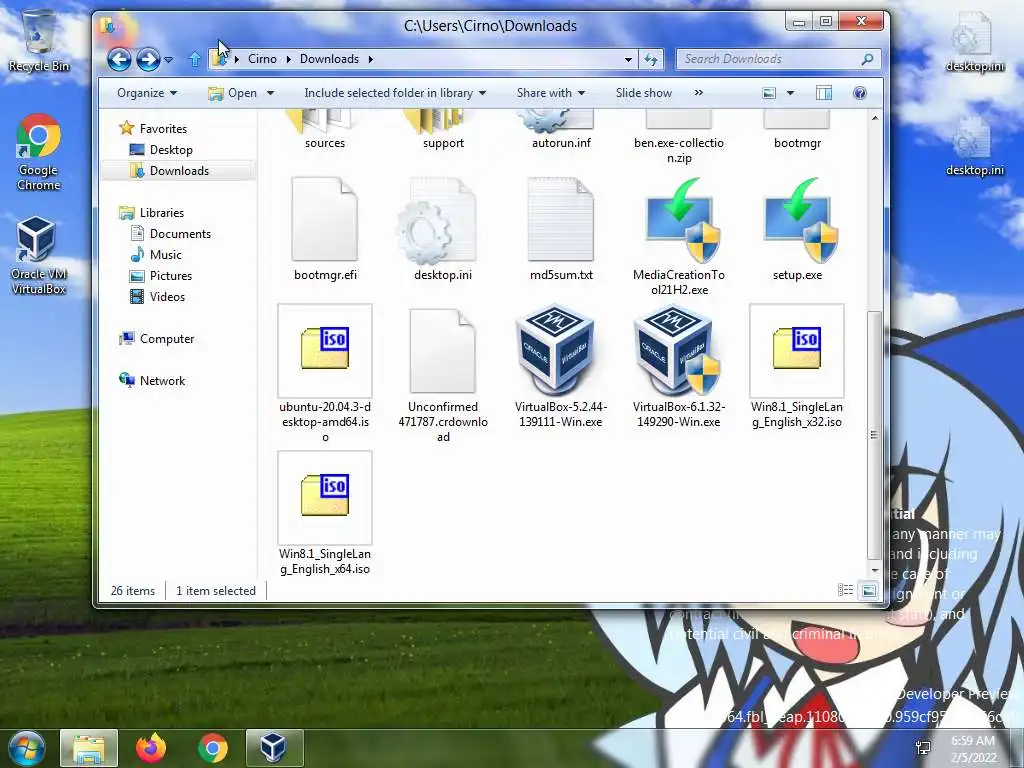Select the Recycle Bin desktop icon
This screenshot has height=768, width=1024.
[x=39, y=41]
